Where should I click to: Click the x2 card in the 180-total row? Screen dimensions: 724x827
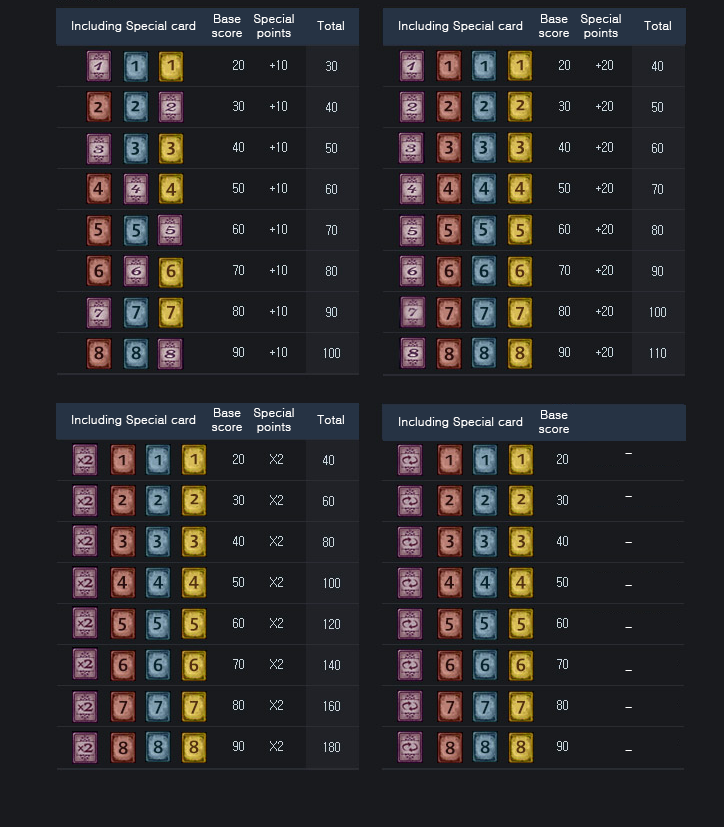pyautogui.click(x=85, y=747)
